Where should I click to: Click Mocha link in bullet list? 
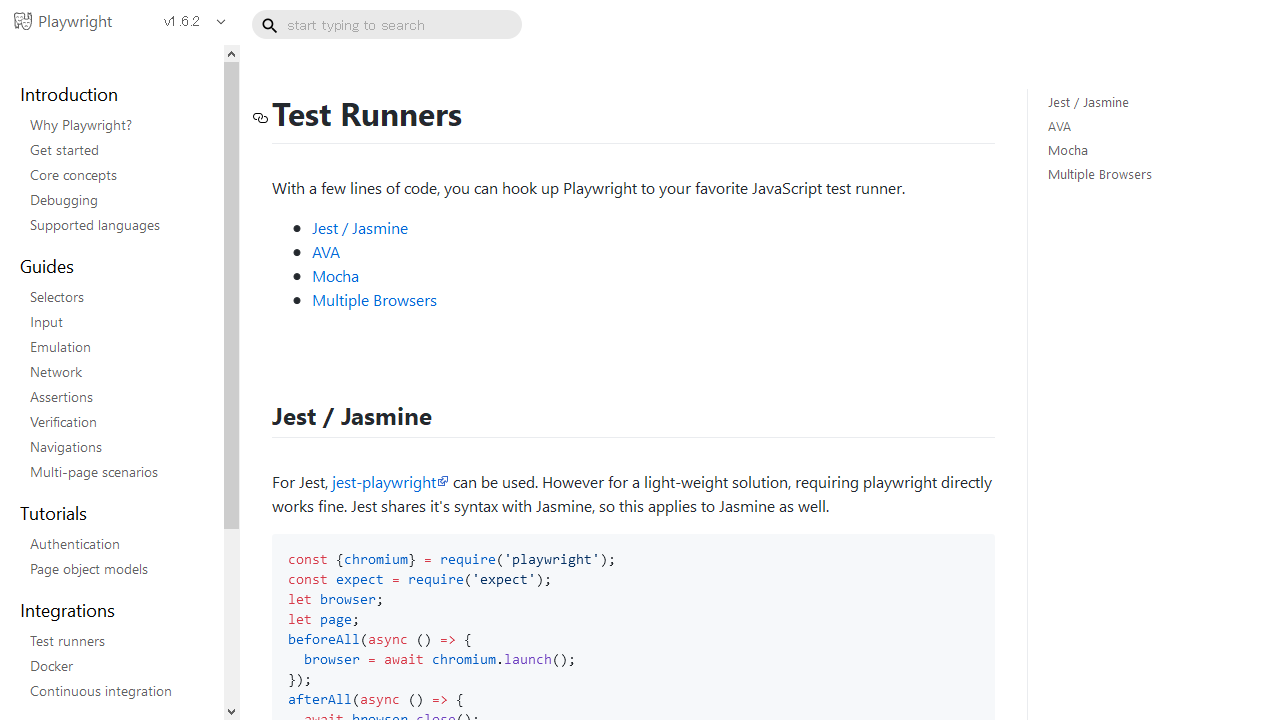click(335, 276)
